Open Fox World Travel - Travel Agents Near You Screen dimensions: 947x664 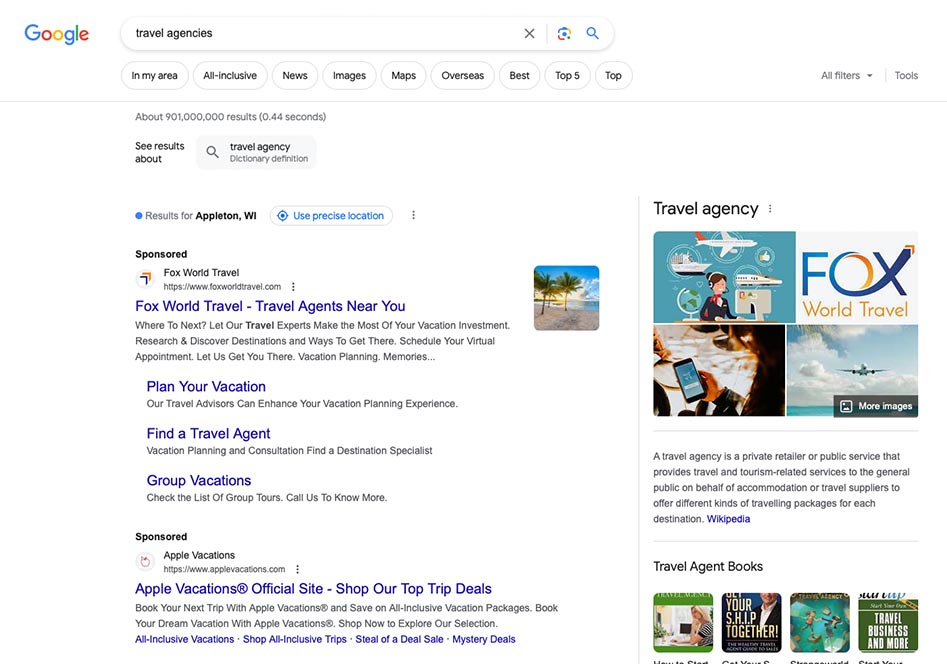[x=270, y=306]
